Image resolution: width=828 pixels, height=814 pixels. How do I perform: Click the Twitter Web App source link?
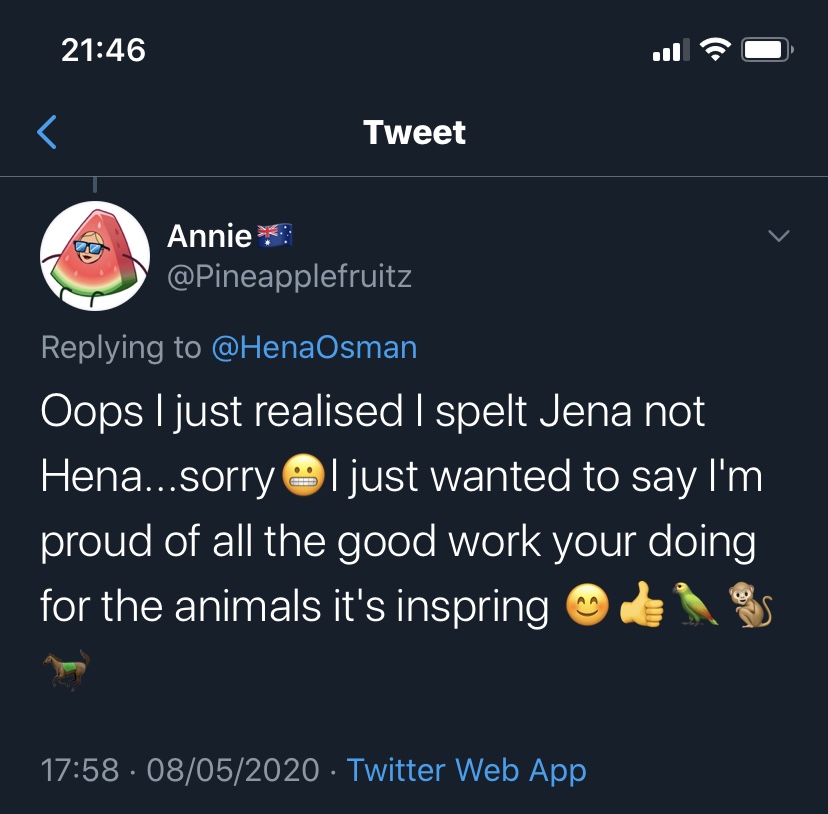tap(466, 770)
